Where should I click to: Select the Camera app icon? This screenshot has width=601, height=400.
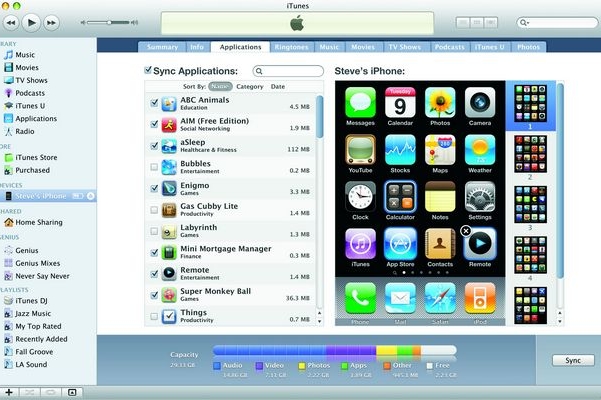(480, 102)
